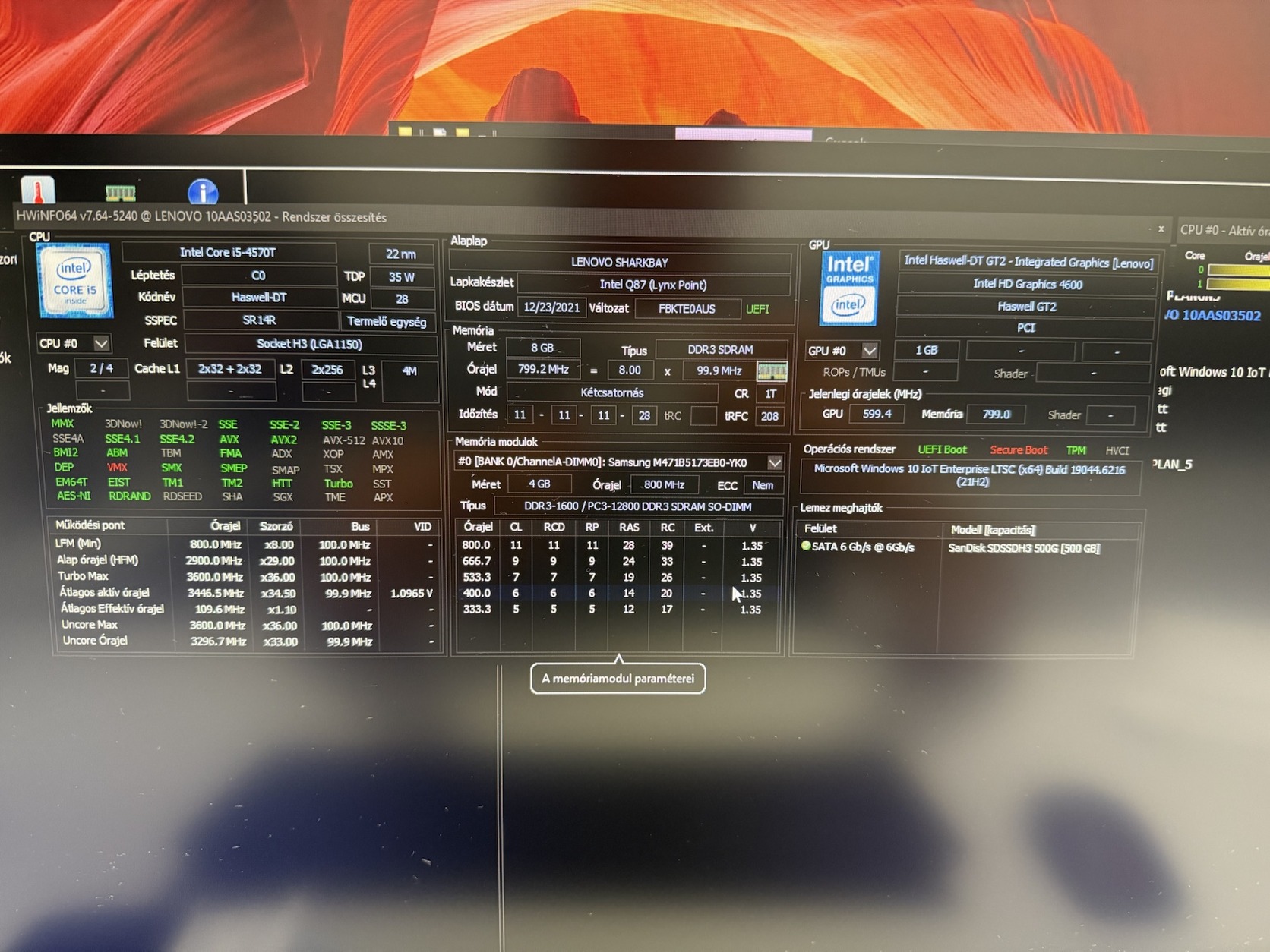Click the DDR3 SDRAM memory type field

point(720,349)
